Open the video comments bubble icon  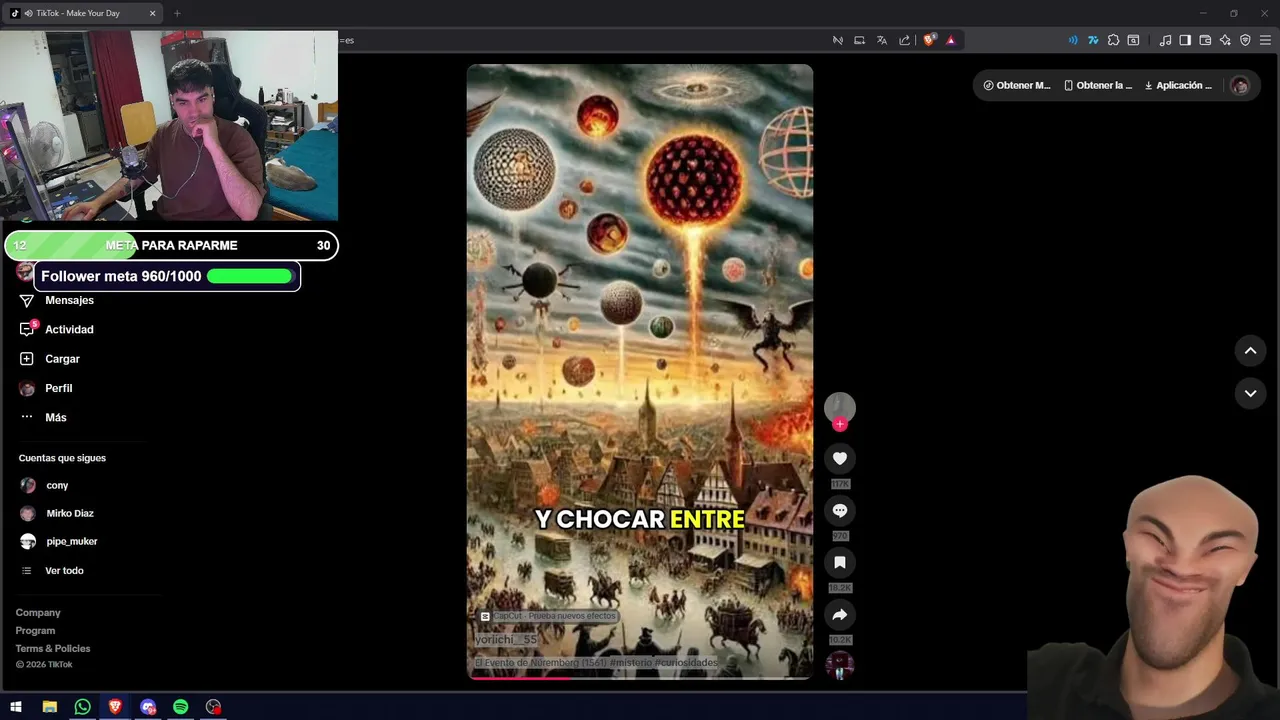tap(840, 511)
